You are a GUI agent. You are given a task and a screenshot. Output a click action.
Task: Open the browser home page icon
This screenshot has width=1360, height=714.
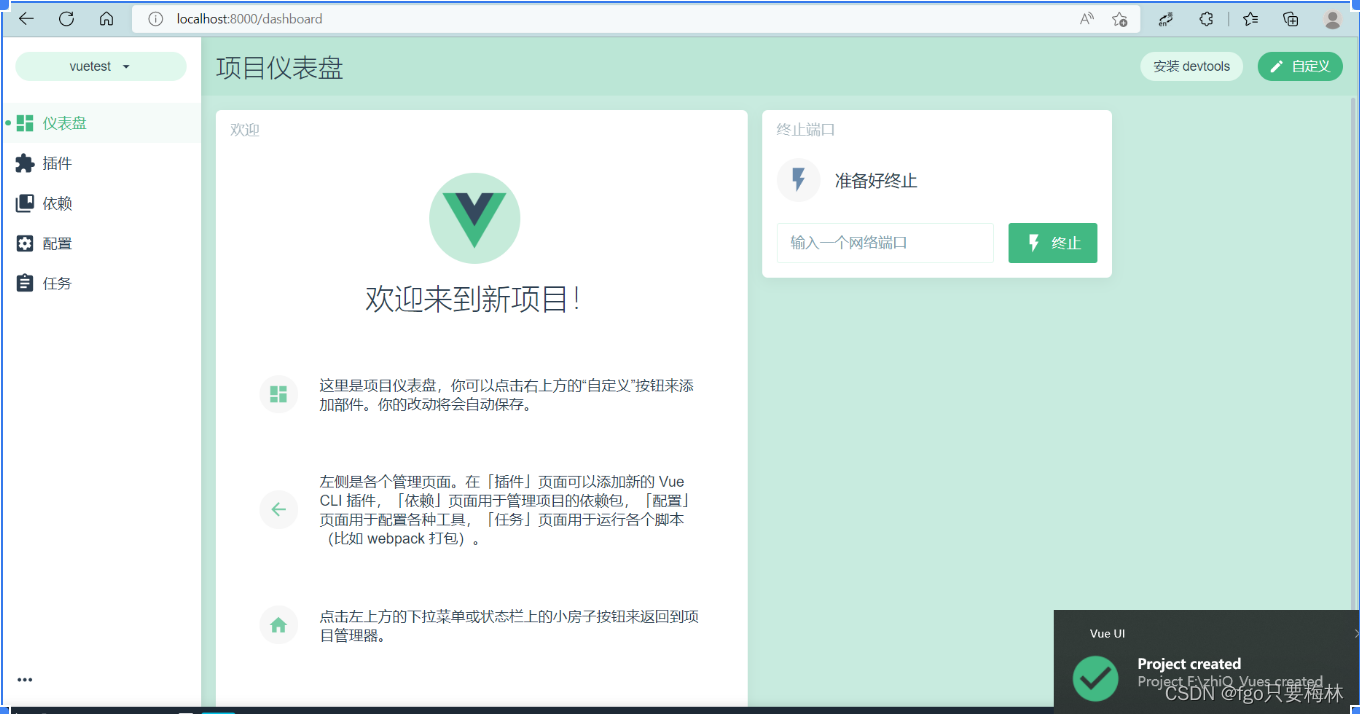tap(107, 19)
